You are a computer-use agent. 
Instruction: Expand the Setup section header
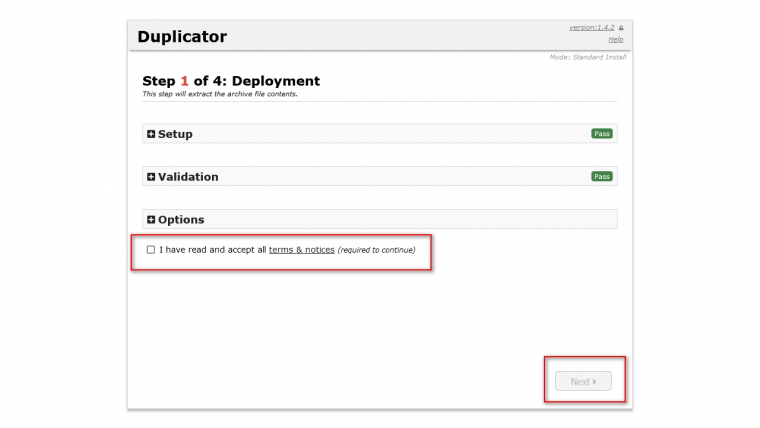(175, 134)
